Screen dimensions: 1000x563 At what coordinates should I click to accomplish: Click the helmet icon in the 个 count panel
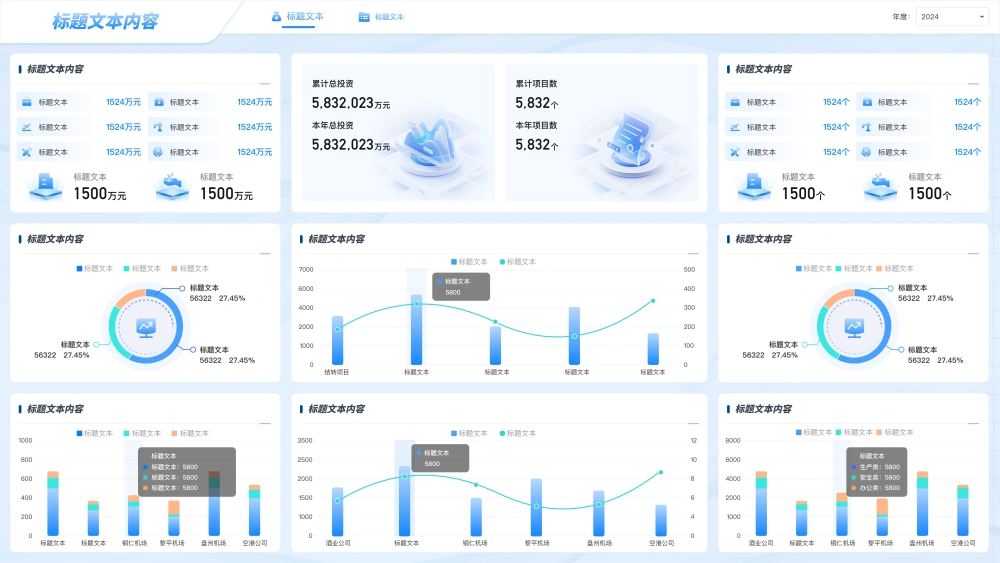[x=867, y=152]
